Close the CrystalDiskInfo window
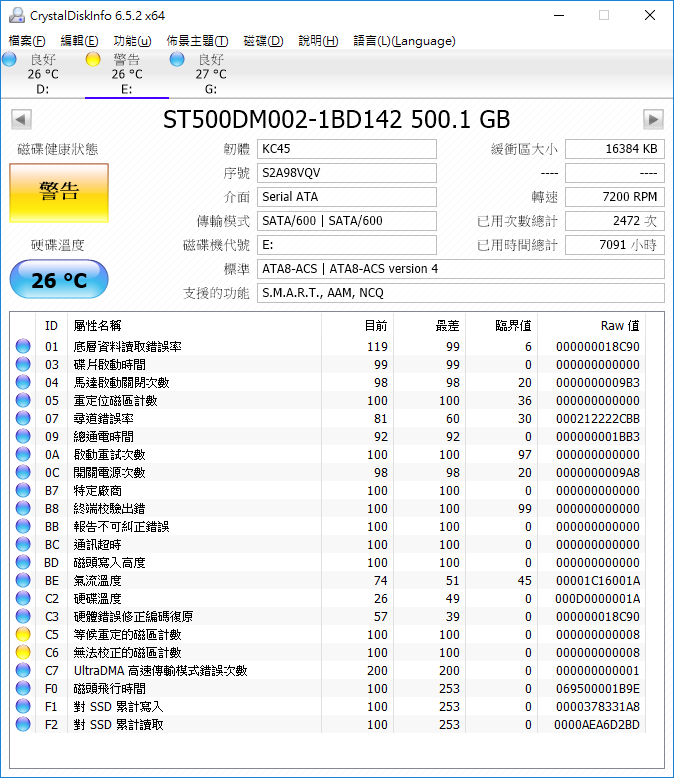Viewport: 674px width, 778px height. pyautogui.click(x=650, y=15)
